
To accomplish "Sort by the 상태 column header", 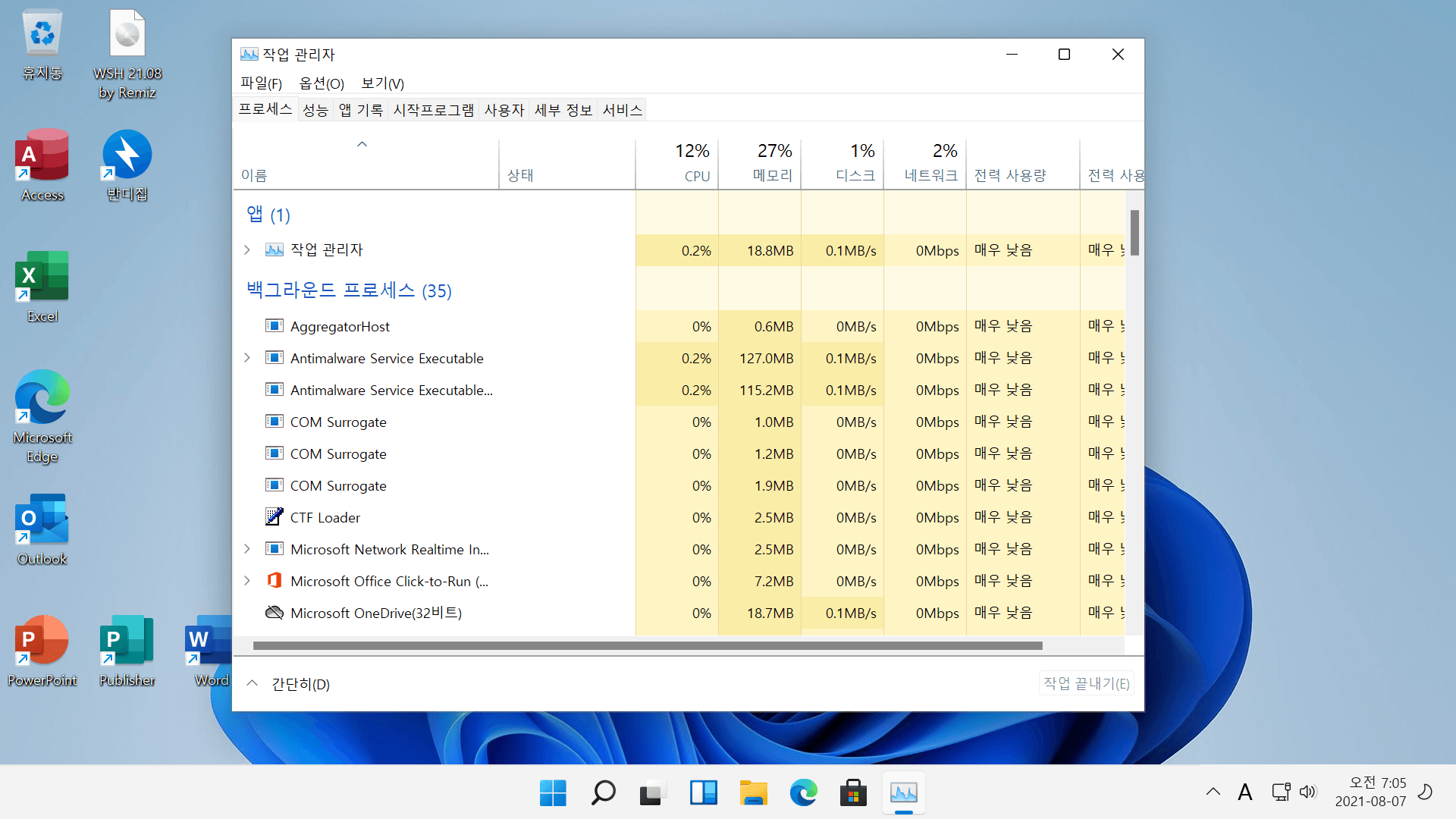I will pyautogui.click(x=567, y=163).
